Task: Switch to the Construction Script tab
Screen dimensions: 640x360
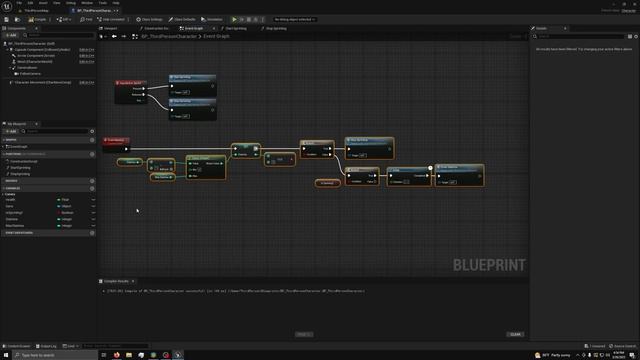Action: 154,28
